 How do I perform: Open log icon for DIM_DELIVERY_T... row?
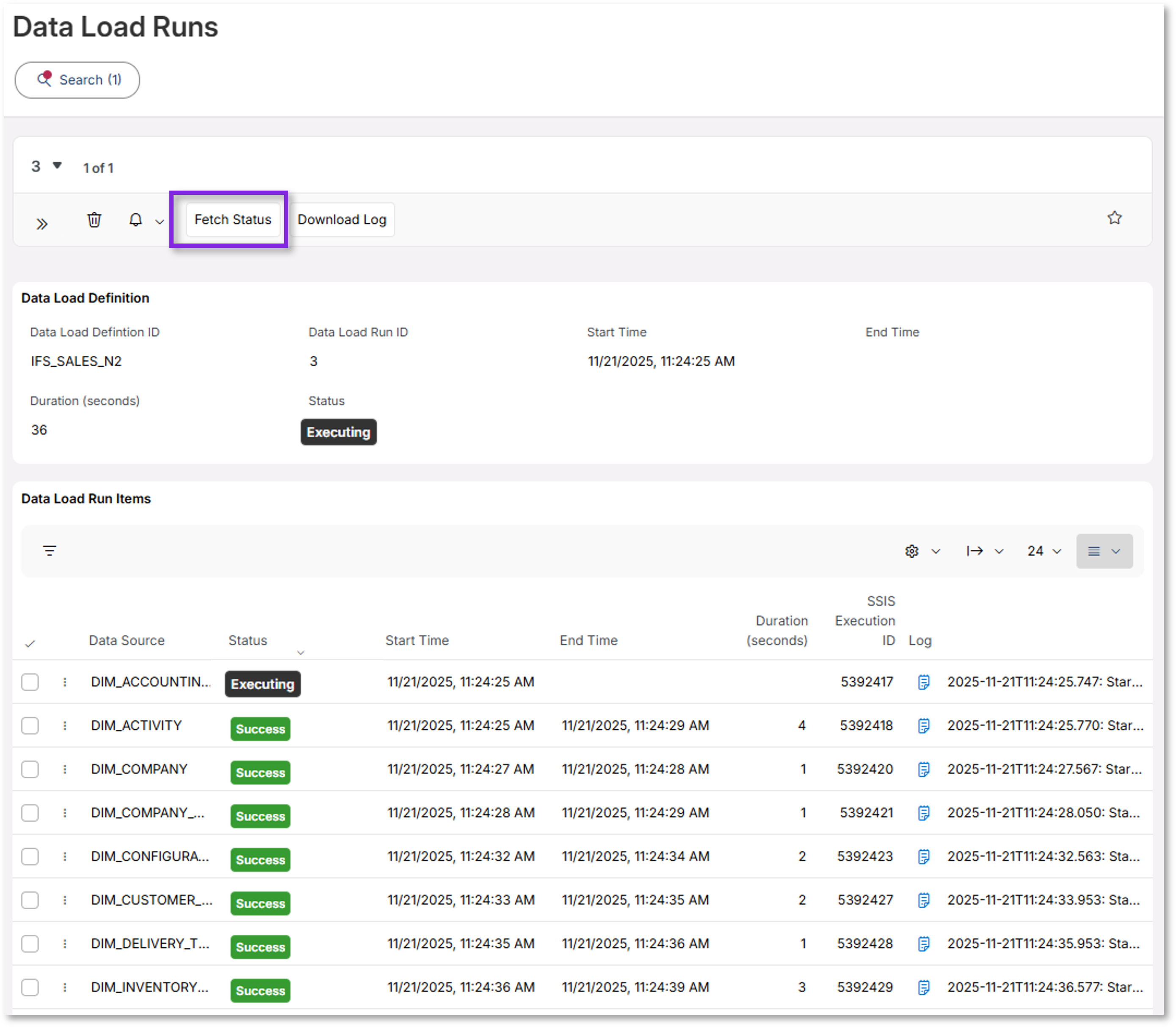923,943
